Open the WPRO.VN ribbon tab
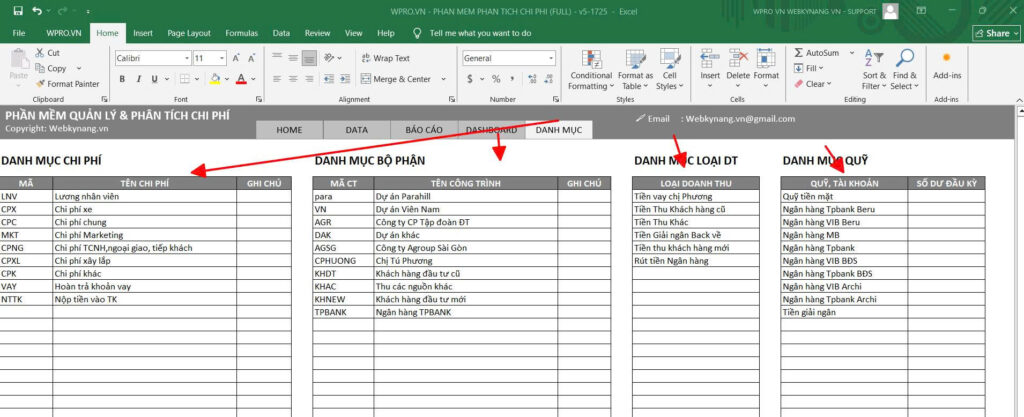 click(x=63, y=33)
